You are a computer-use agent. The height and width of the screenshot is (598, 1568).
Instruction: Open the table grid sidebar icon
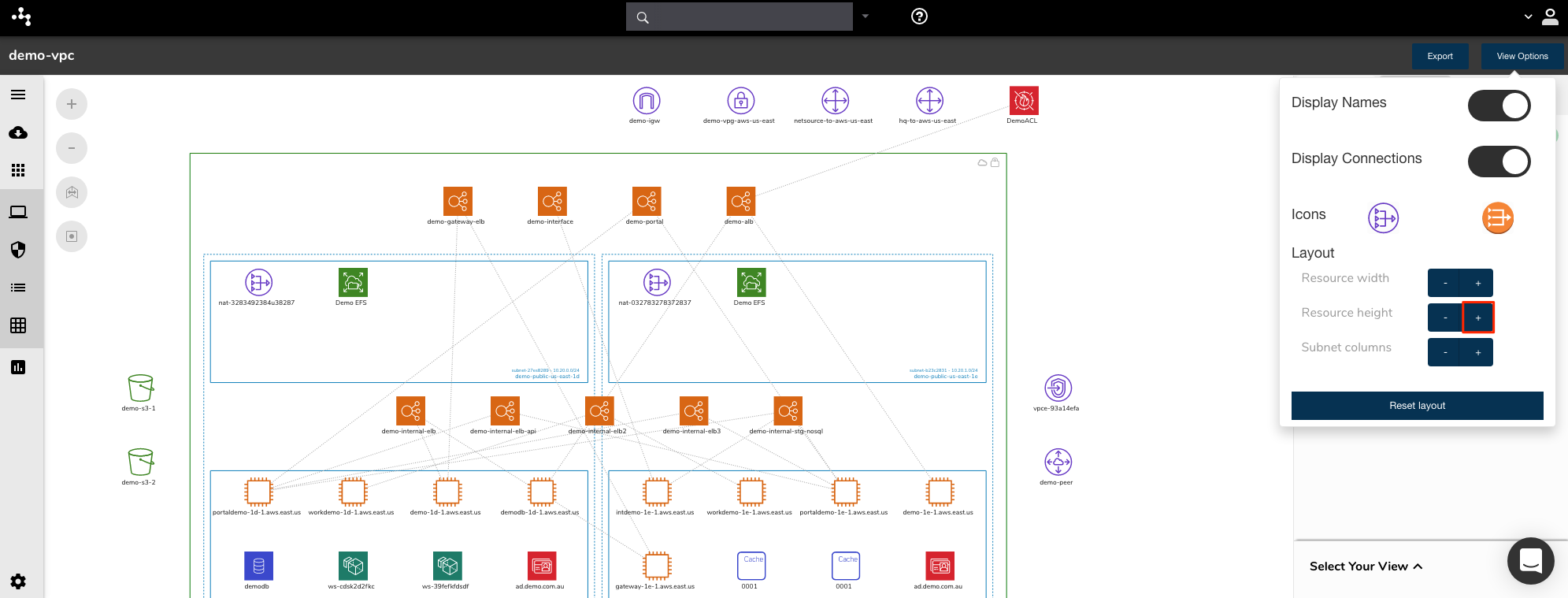coord(18,325)
